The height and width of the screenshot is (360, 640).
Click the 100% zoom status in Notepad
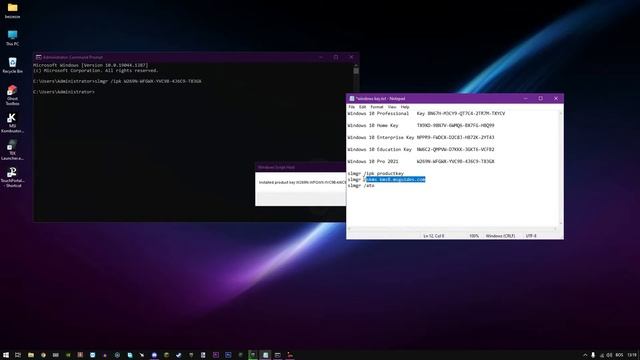point(473,236)
